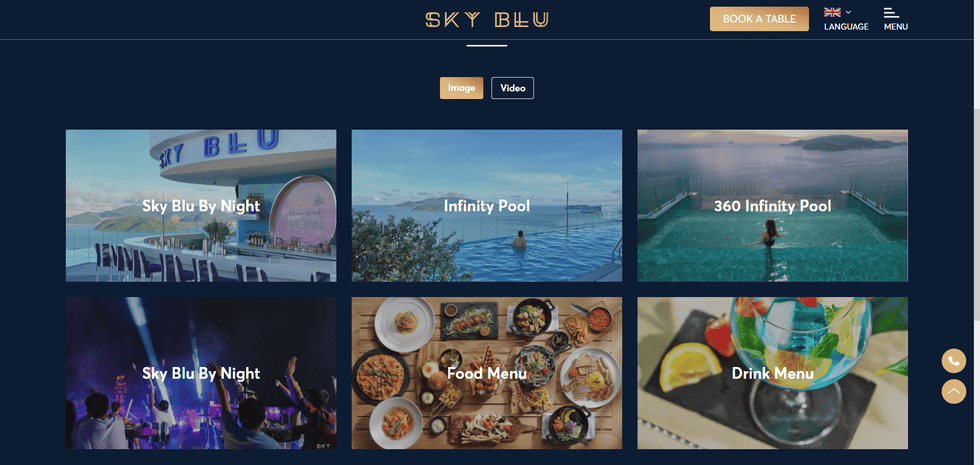
Task: Open the night party concert gallery
Action: point(201,373)
